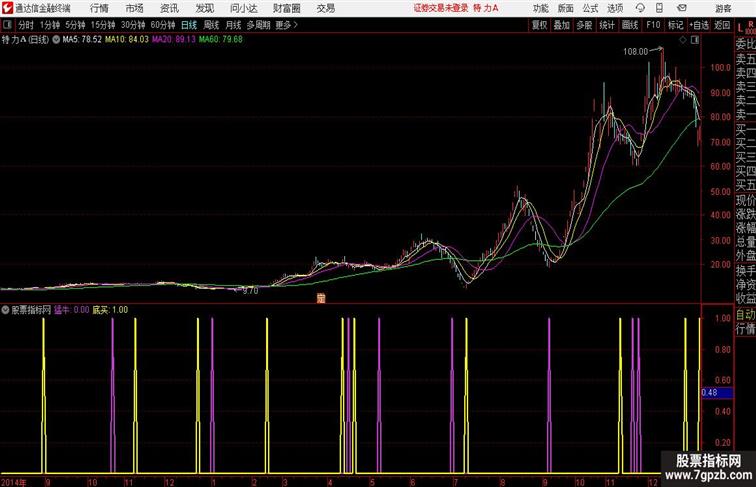
Task: Click the 游客 guest account label
Action: coord(723,8)
